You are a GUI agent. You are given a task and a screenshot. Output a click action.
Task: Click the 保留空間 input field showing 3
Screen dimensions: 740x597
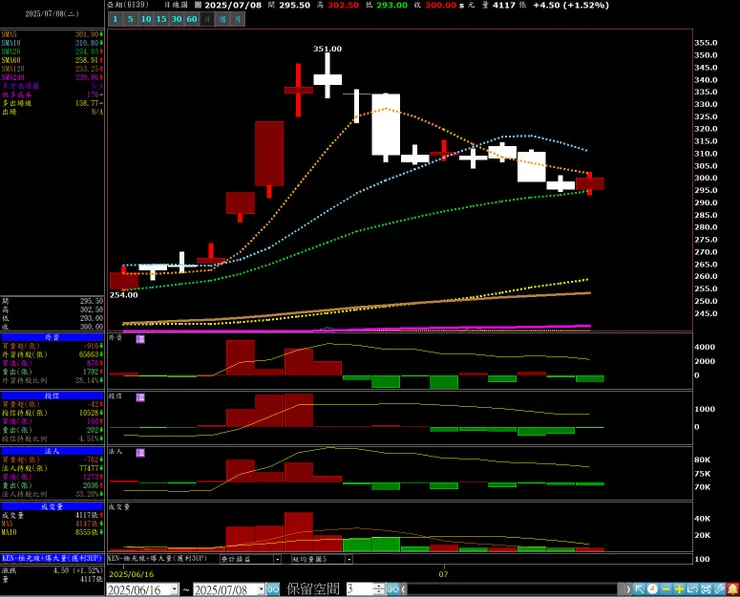tap(360, 589)
